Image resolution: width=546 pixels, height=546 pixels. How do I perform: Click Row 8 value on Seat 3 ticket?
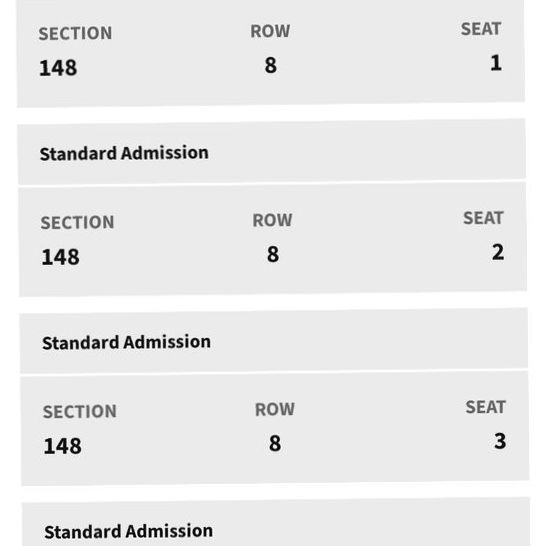275,443
